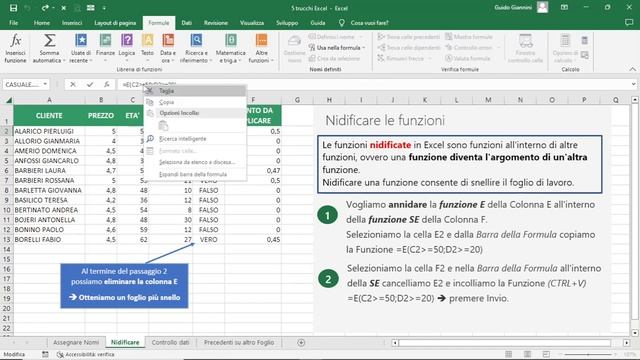Choose Taglia in the context menu
This screenshot has width=640, height=360.
point(195,91)
